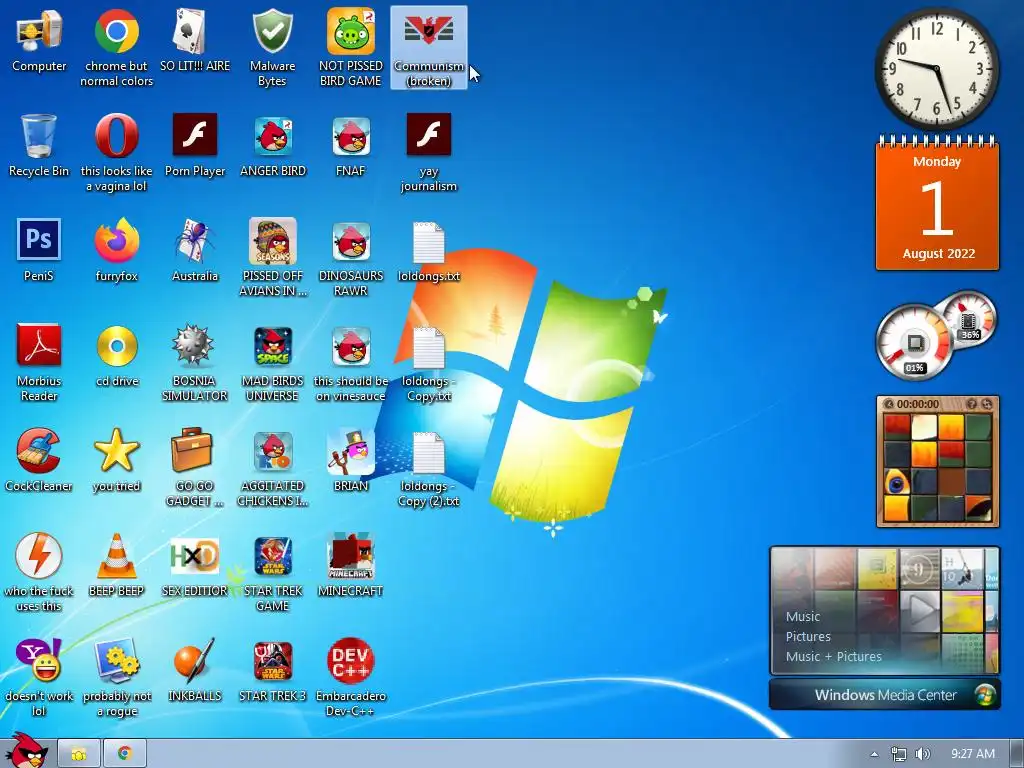The image size is (1024, 768).
Task: Open the volume speaker tray icon
Action: pos(922,754)
